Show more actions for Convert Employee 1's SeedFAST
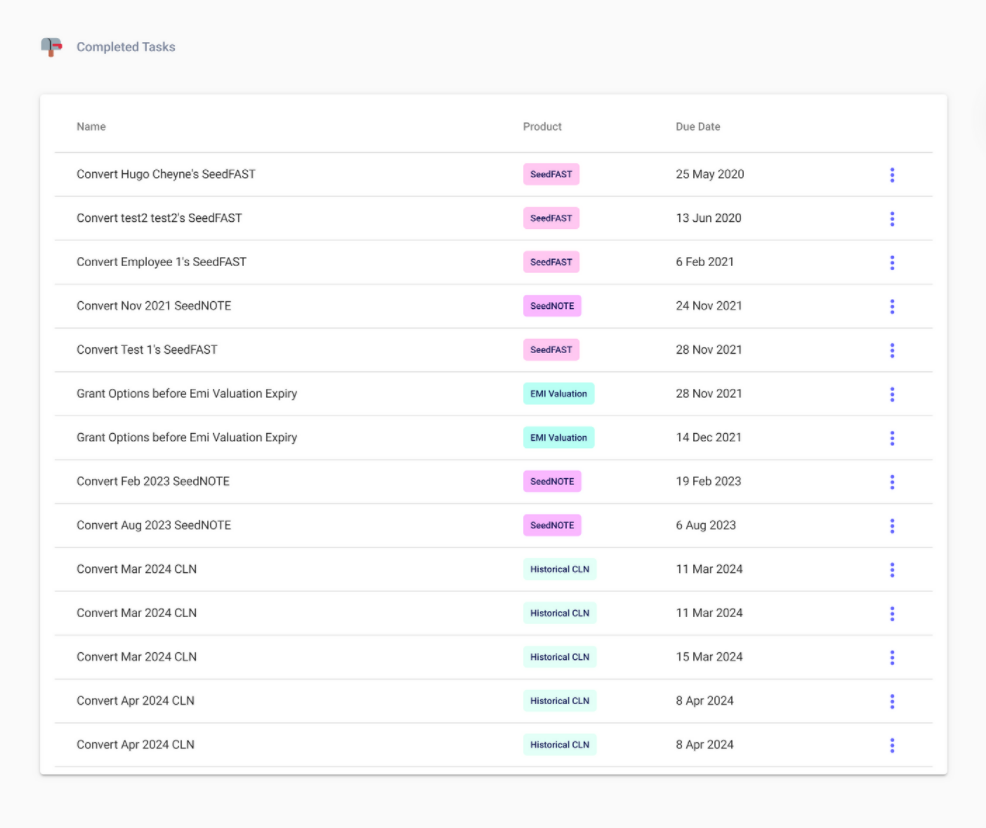986x828 pixels. pyautogui.click(x=892, y=263)
